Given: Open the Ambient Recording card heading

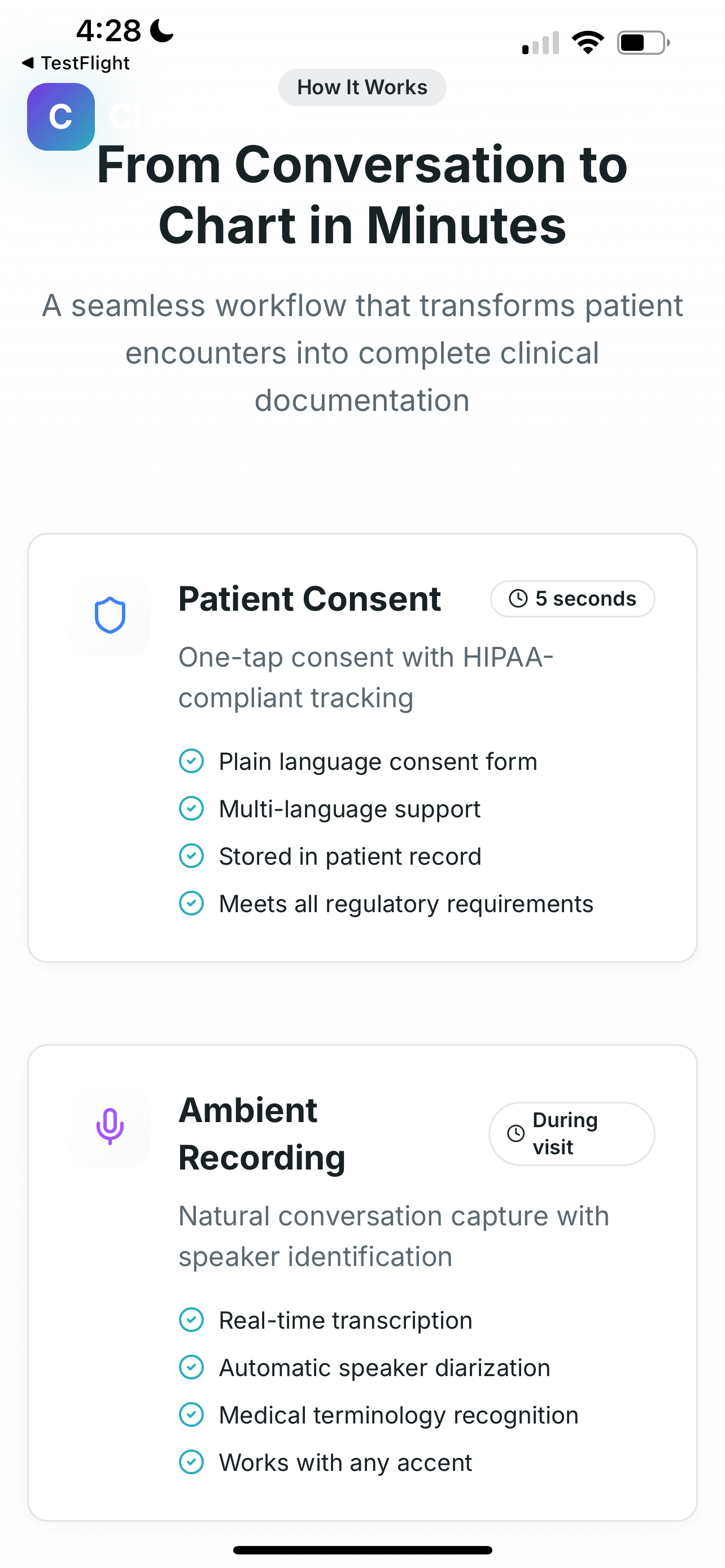Looking at the screenshot, I should 262,1133.
